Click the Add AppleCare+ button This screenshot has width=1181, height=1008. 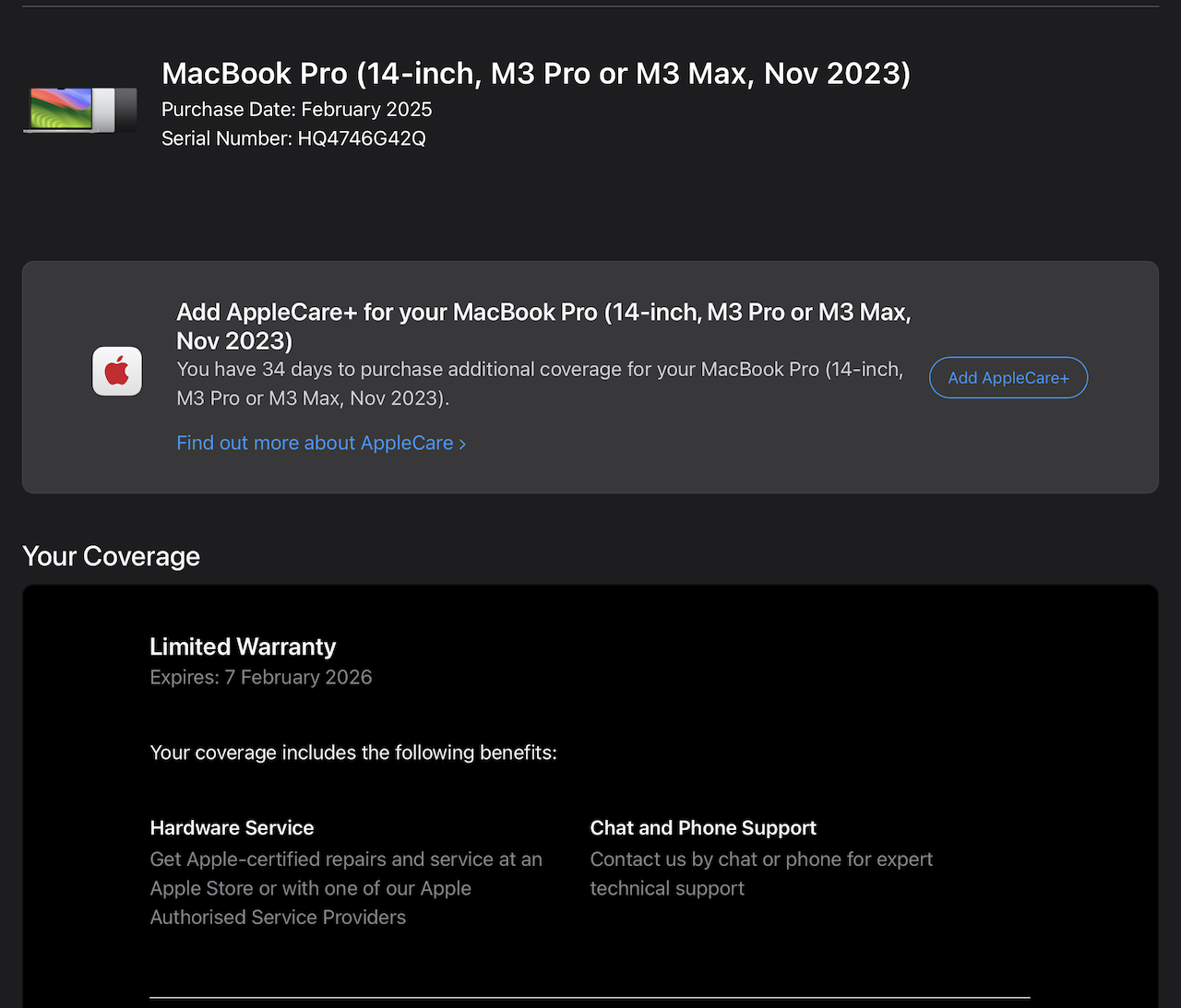point(1008,377)
